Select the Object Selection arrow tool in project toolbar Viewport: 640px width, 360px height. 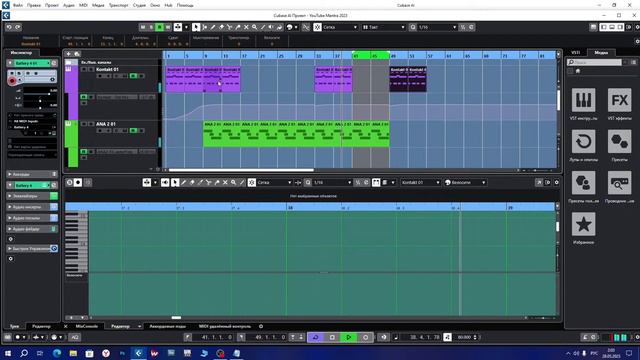[196, 27]
